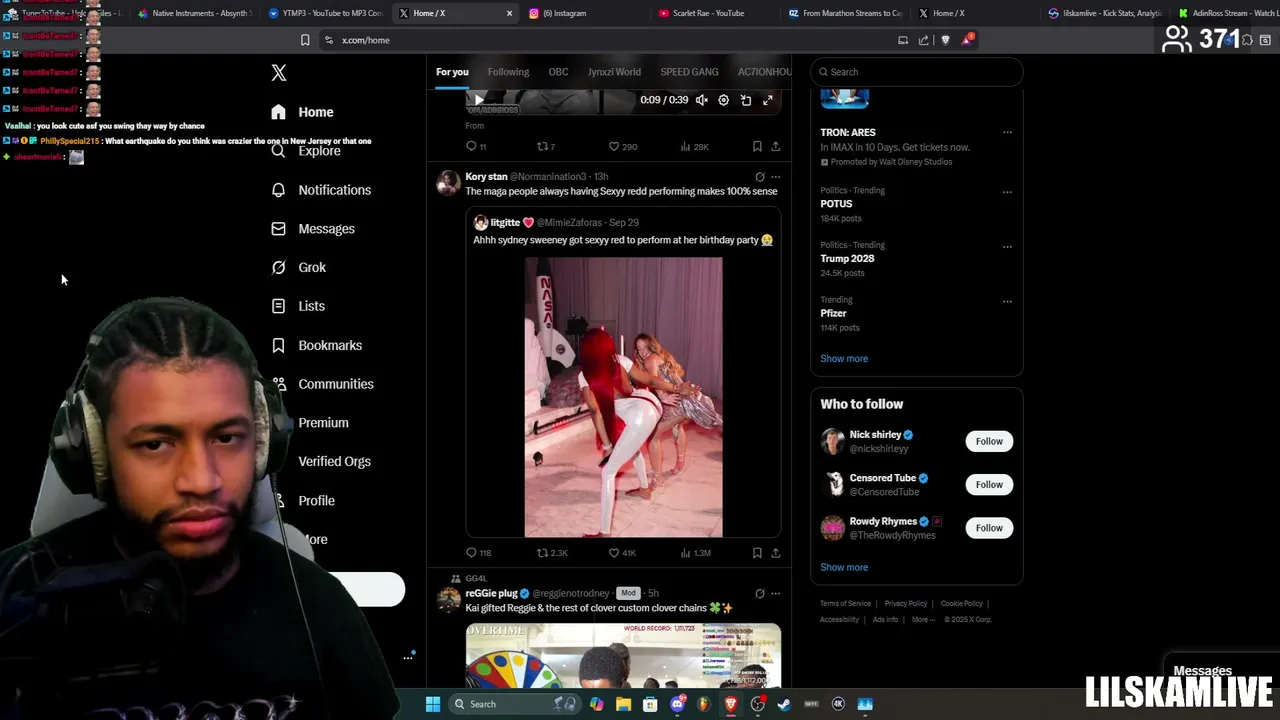Repost the top post with 7 reposts

tap(546, 146)
